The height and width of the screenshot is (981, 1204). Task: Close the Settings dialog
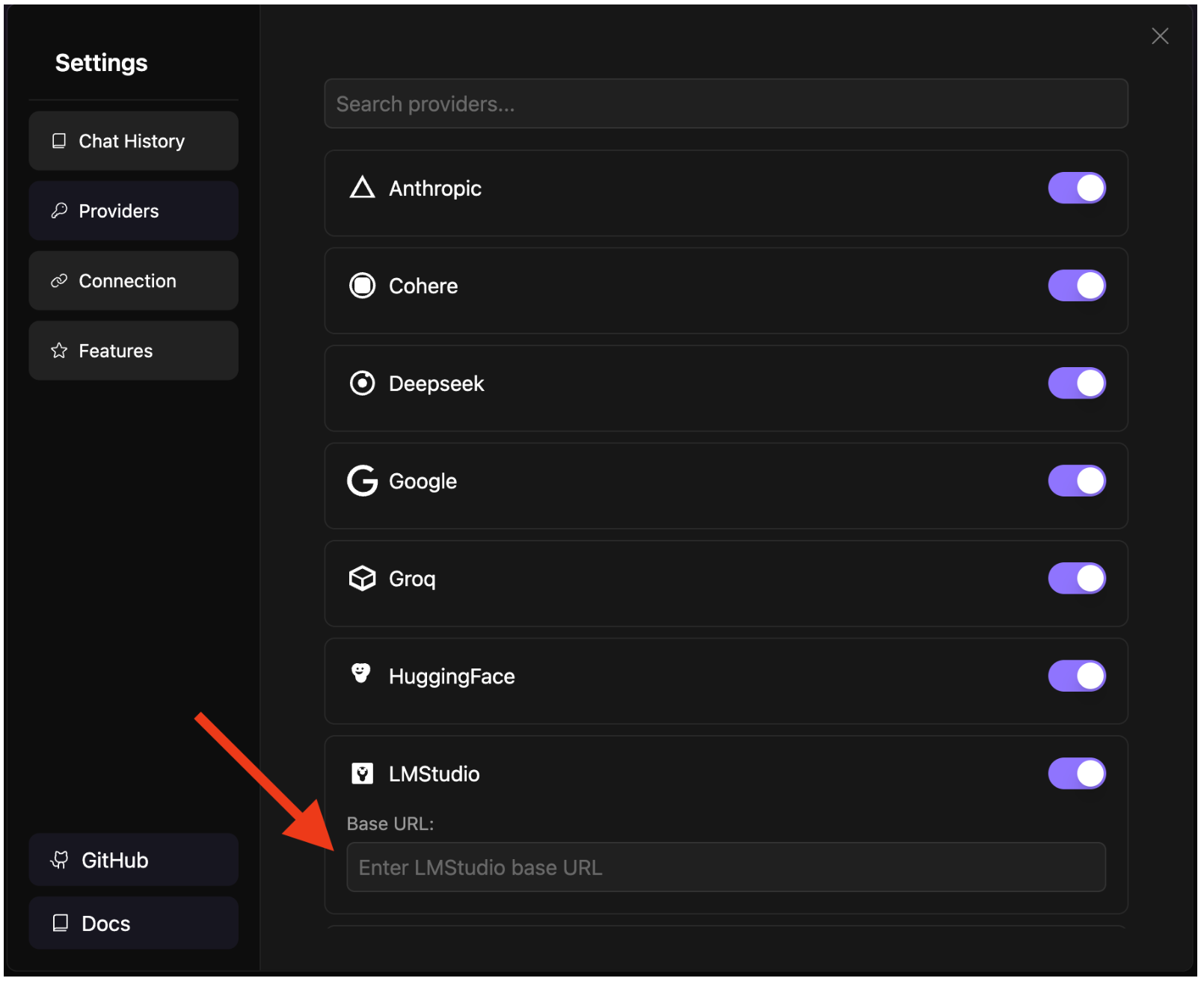1160,36
